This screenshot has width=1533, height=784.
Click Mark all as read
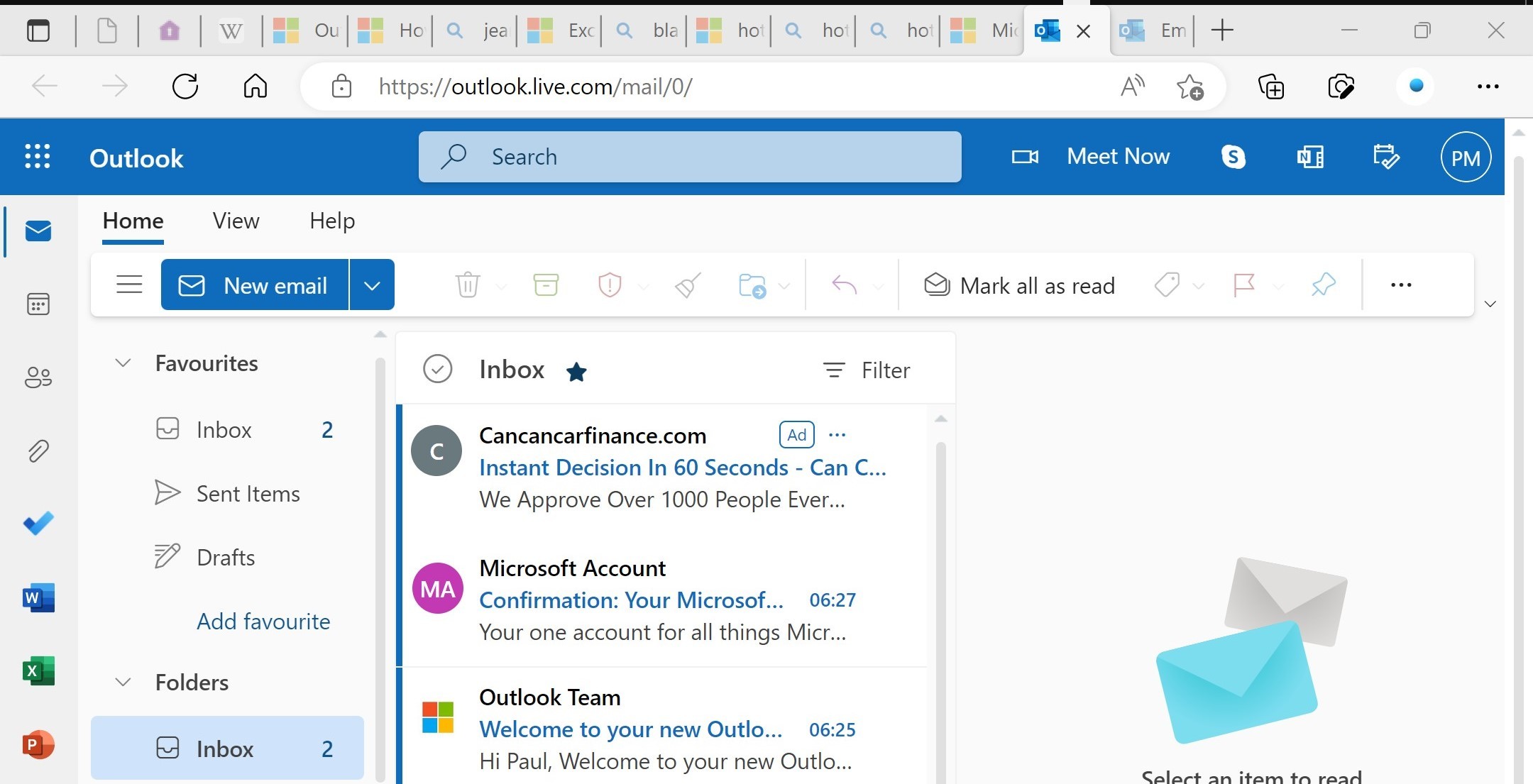click(1019, 285)
